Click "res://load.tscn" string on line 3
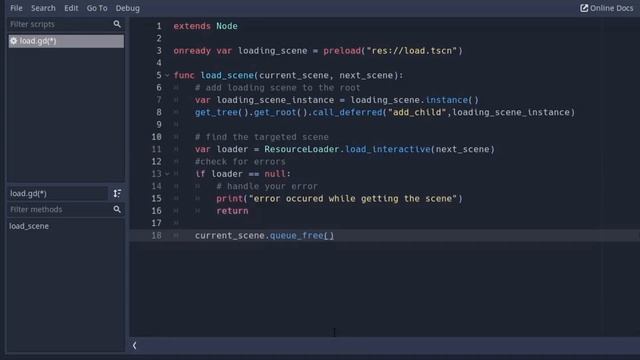640x360 pixels. pos(412,51)
